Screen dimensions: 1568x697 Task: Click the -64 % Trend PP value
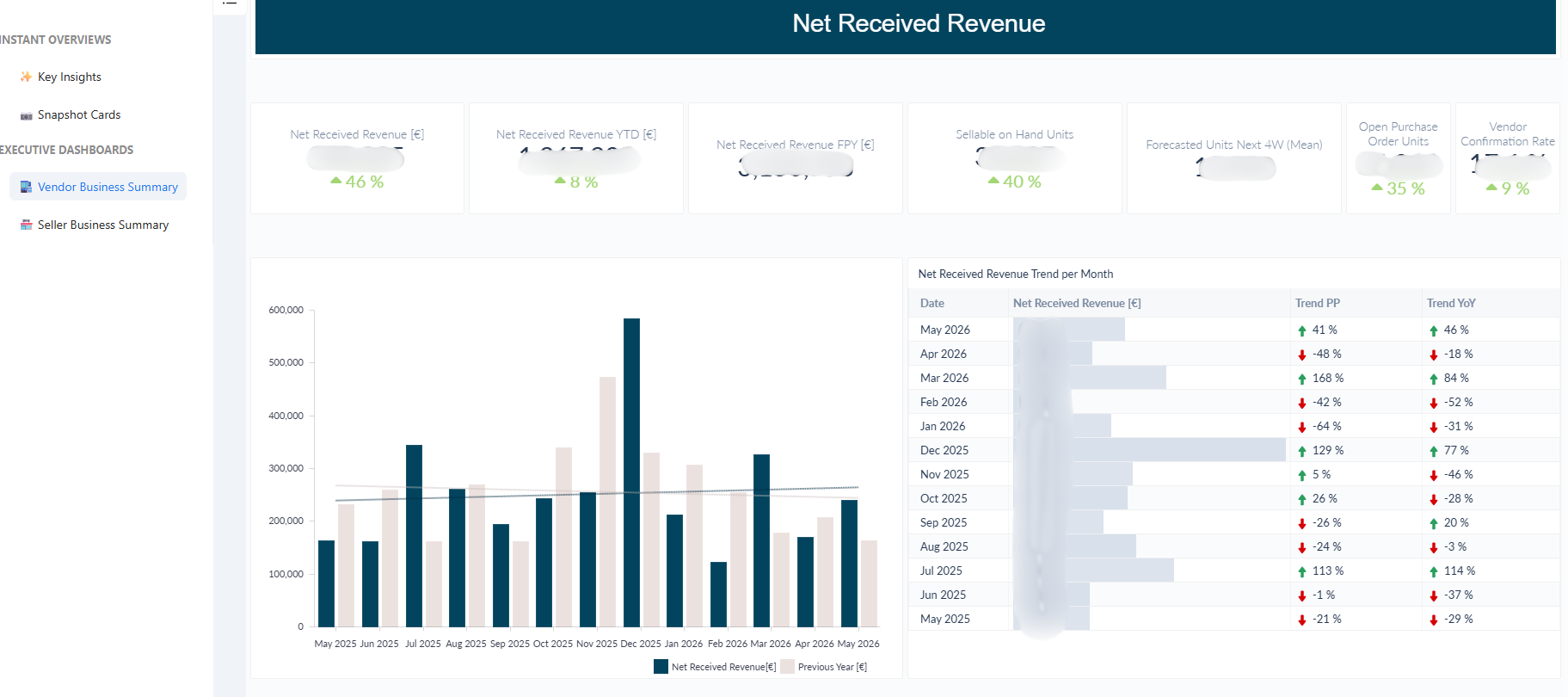pos(1326,426)
